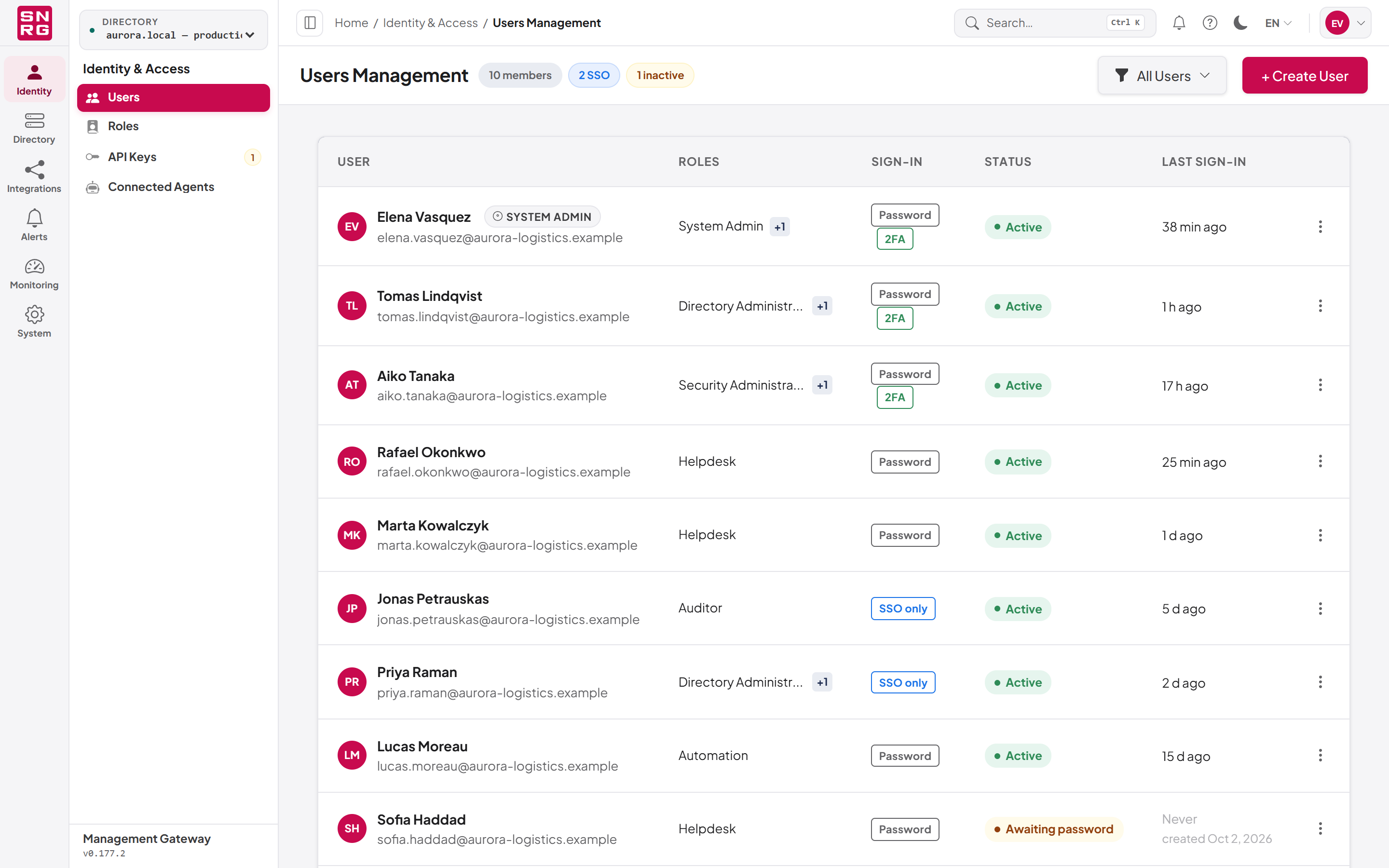The height and width of the screenshot is (868, 1389).
Task: Click the API Keys count badge 1
Action: (x=253, y=157)
